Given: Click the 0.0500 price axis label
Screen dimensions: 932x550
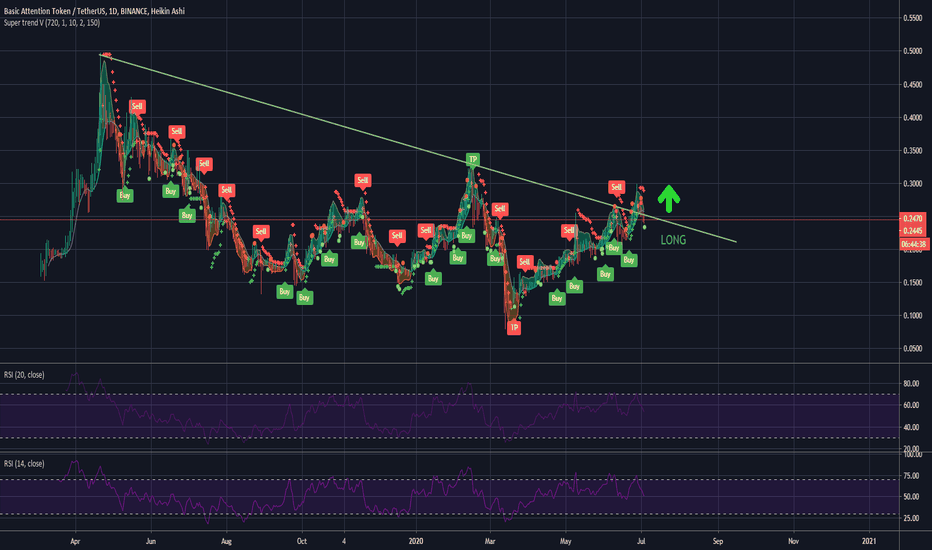Looking at the screenshot, I should pyautogui.click(x=912, y=348).
